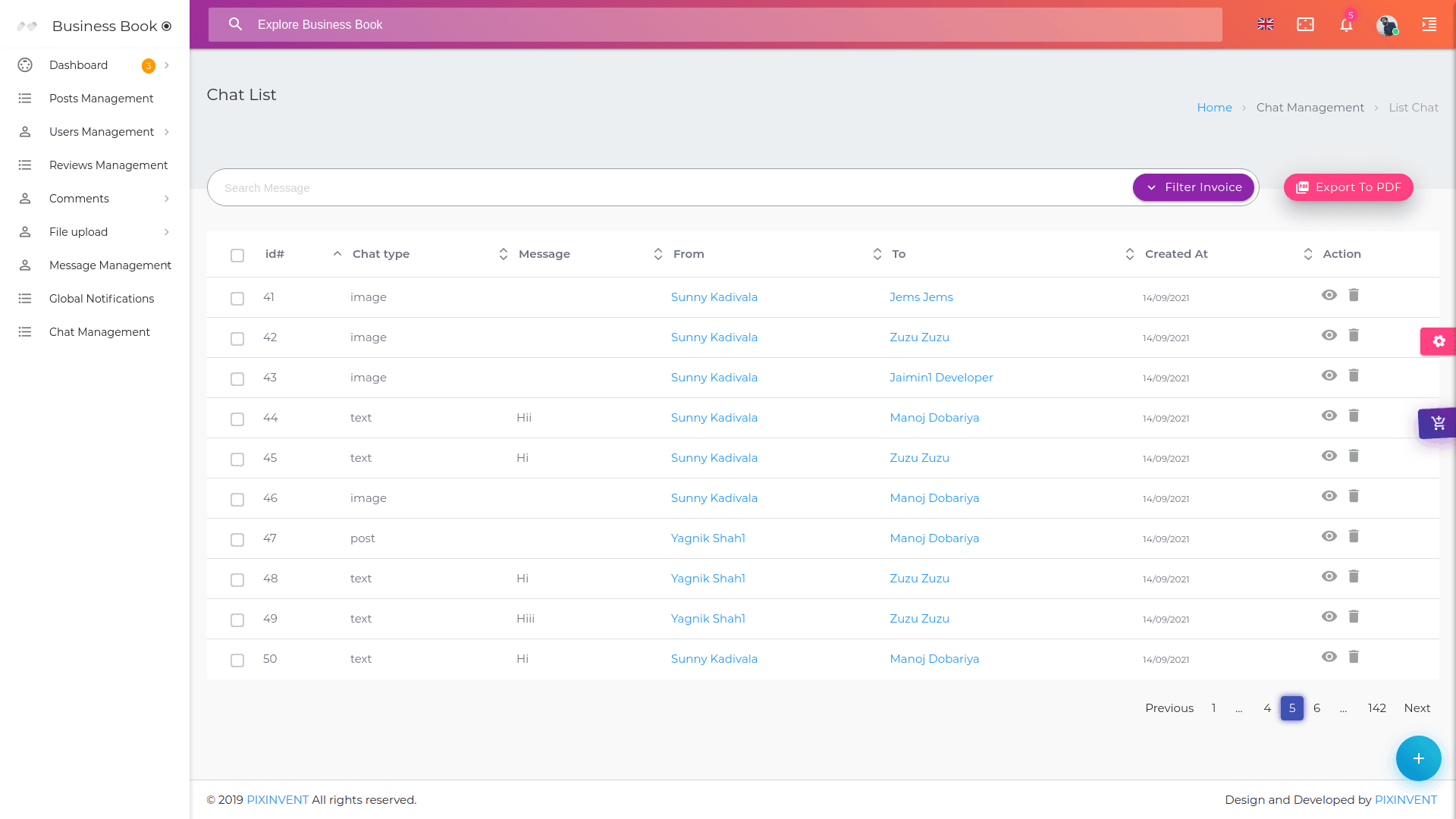
Task: Click the Search Message input field
Action: coord(667,188)
